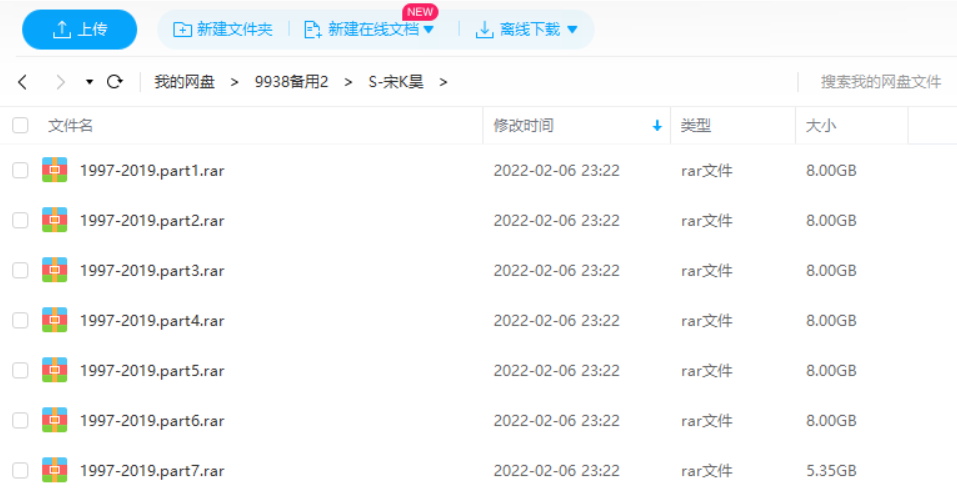Go to 我的网盘 in breadcrumb
957x502 pixels.
tap(184, 82)
